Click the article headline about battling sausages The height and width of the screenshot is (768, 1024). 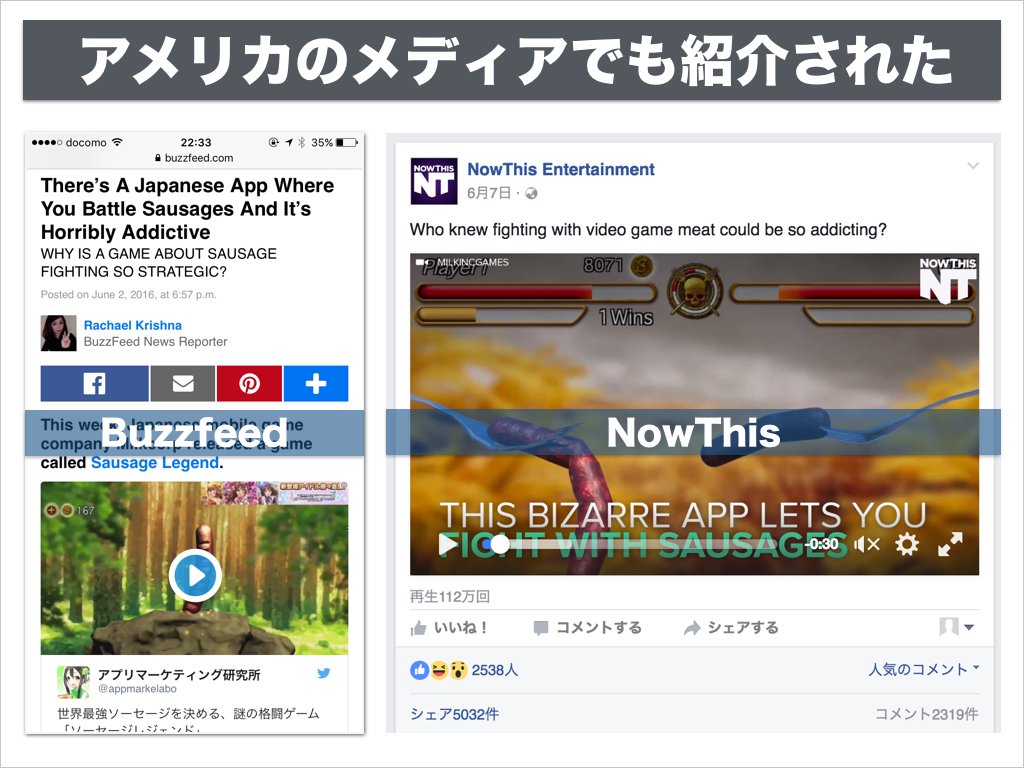187,209
